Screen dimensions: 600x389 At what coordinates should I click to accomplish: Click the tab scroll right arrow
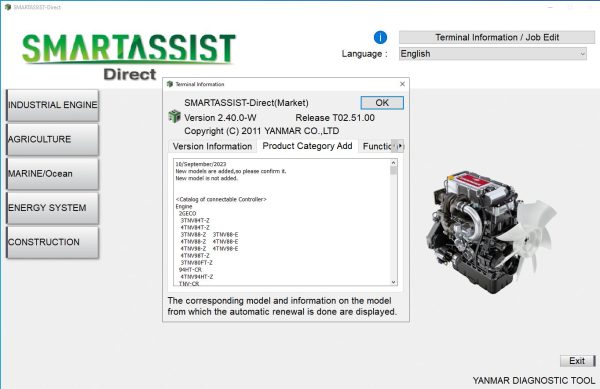point(400,146)
